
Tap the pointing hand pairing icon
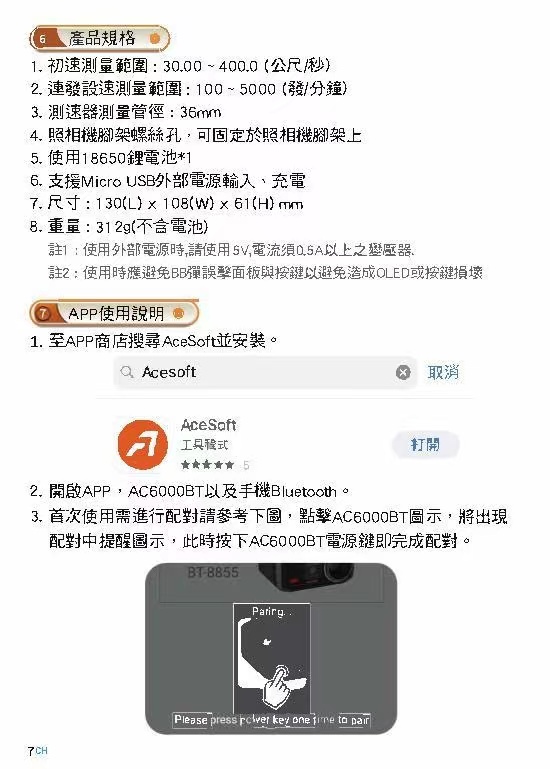coord(276,685)
